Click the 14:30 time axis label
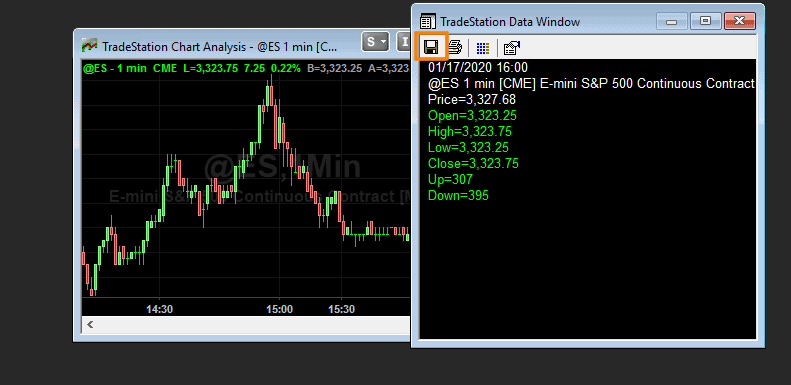This screenshot has width=791, height=385. coord(159,309)
